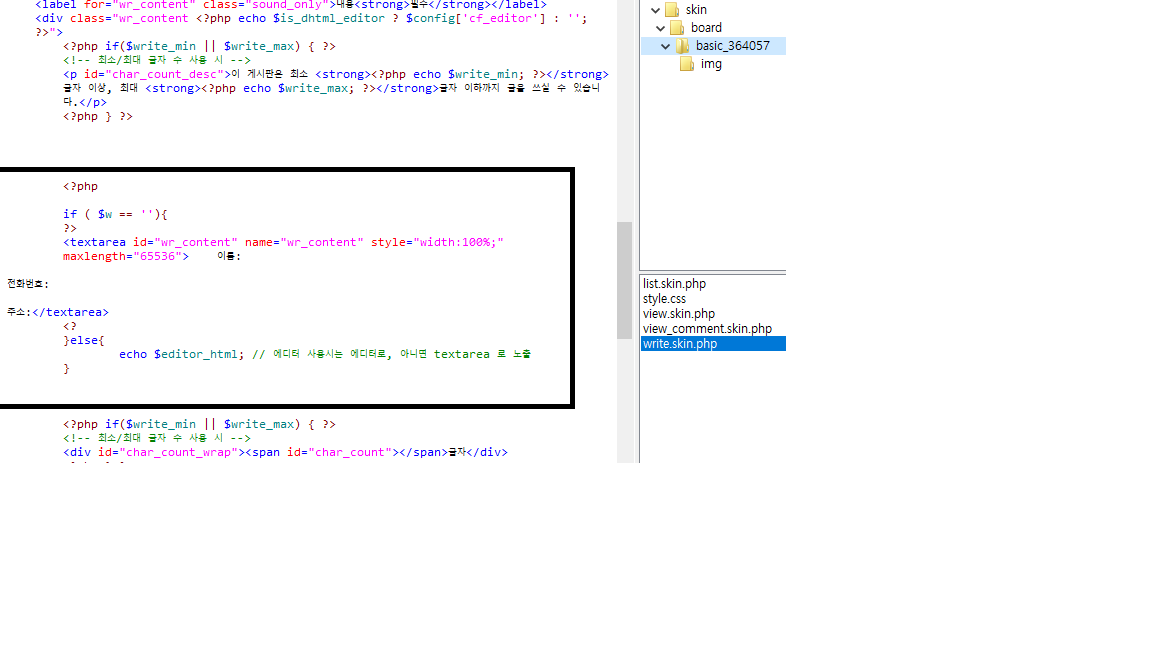Select write.skin.php in file list
This screenshot has width=1152, height=648.
[680, 344]
